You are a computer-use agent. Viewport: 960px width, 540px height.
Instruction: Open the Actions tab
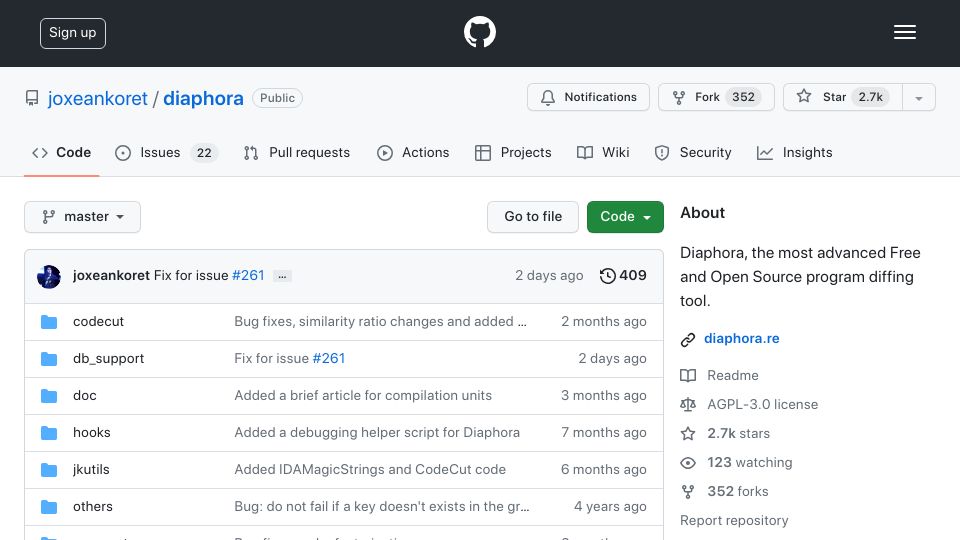pos(413,152)
